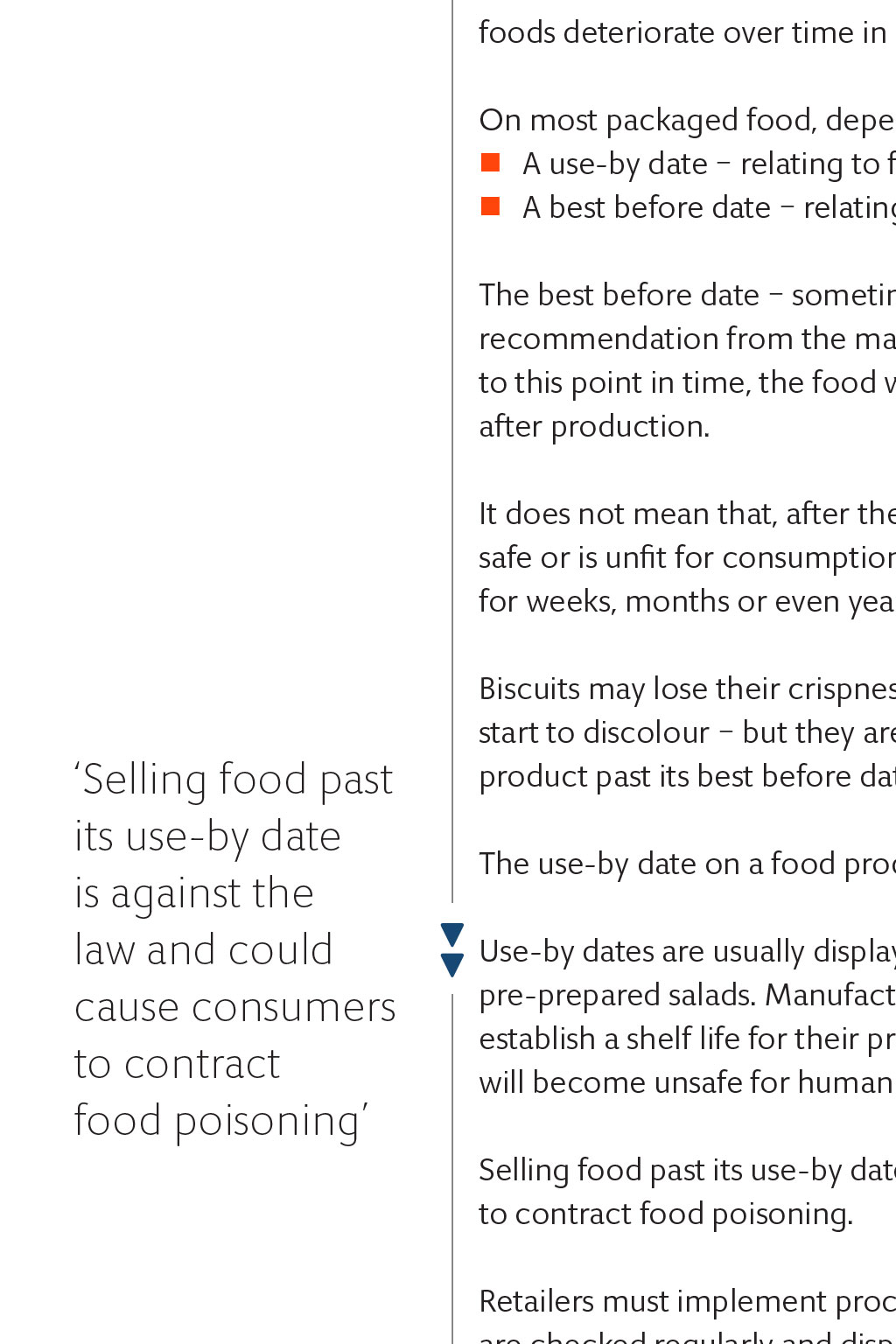Viewport: 896px width, 1344px height.
Task: Click the top line 'foods deteriorate over time in'
Action: [x=683, y=32]
